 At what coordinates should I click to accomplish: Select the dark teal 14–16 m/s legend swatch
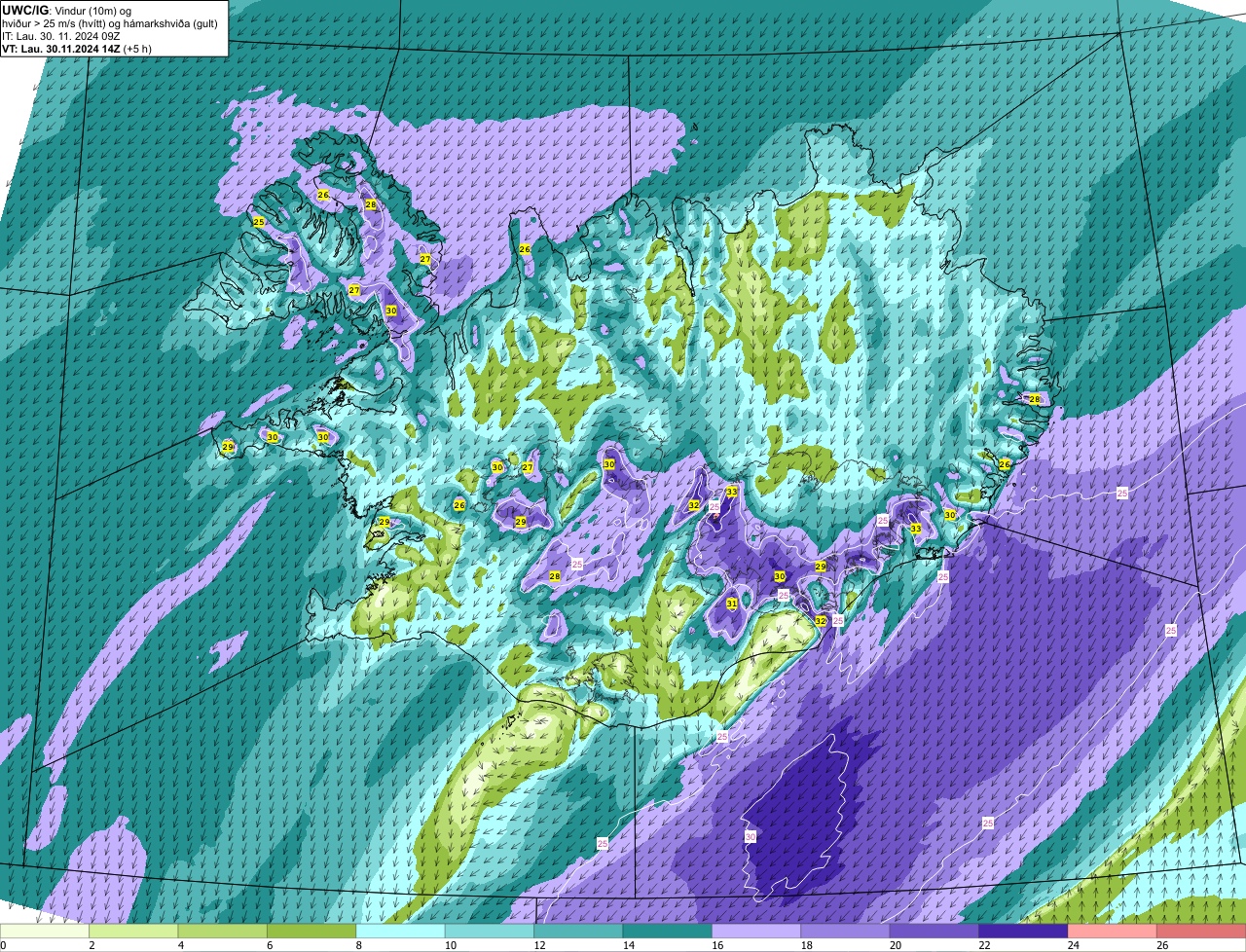(x=669, y=932)
